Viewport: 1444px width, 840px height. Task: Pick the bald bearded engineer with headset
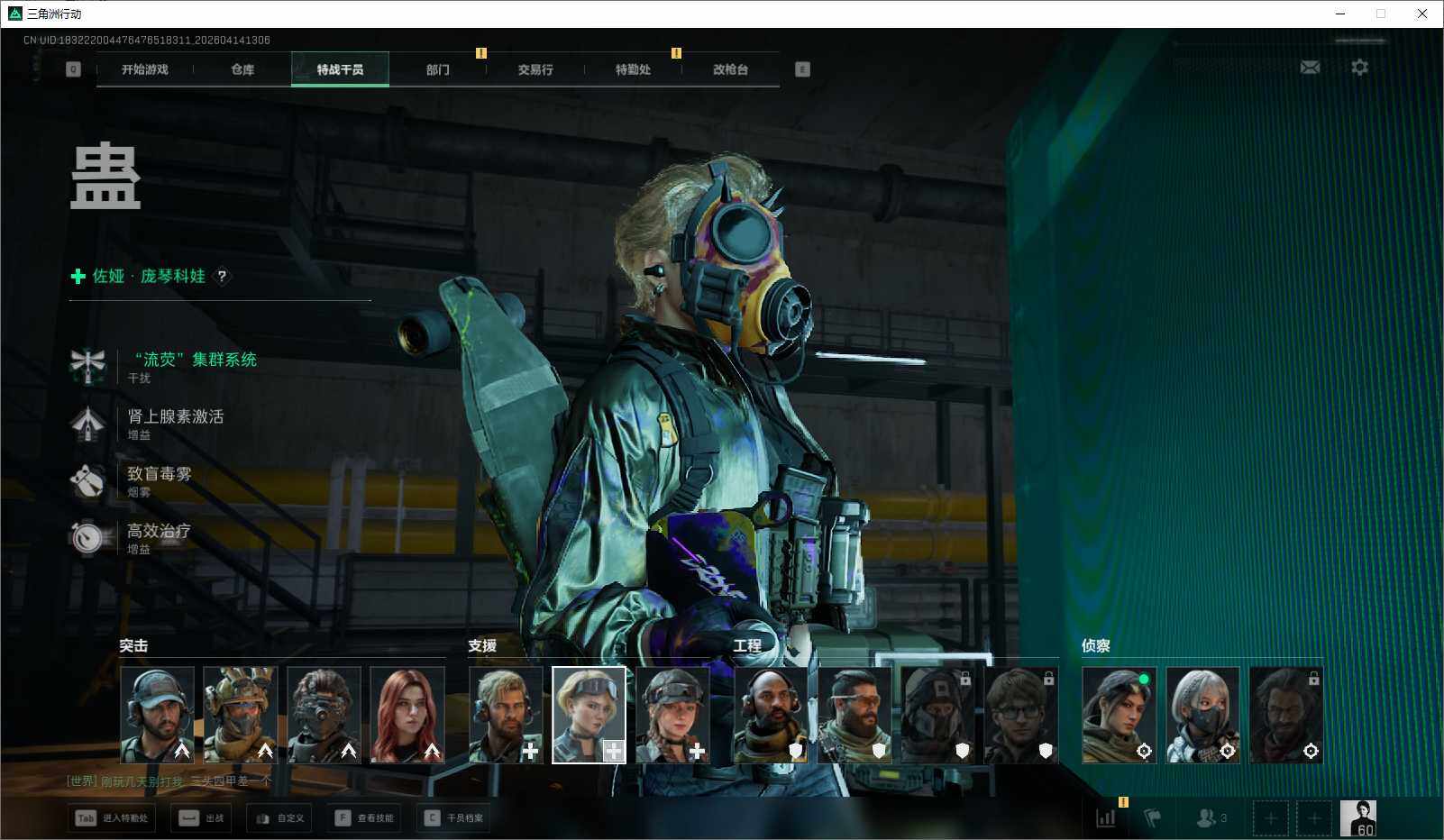tap(771, 715)
